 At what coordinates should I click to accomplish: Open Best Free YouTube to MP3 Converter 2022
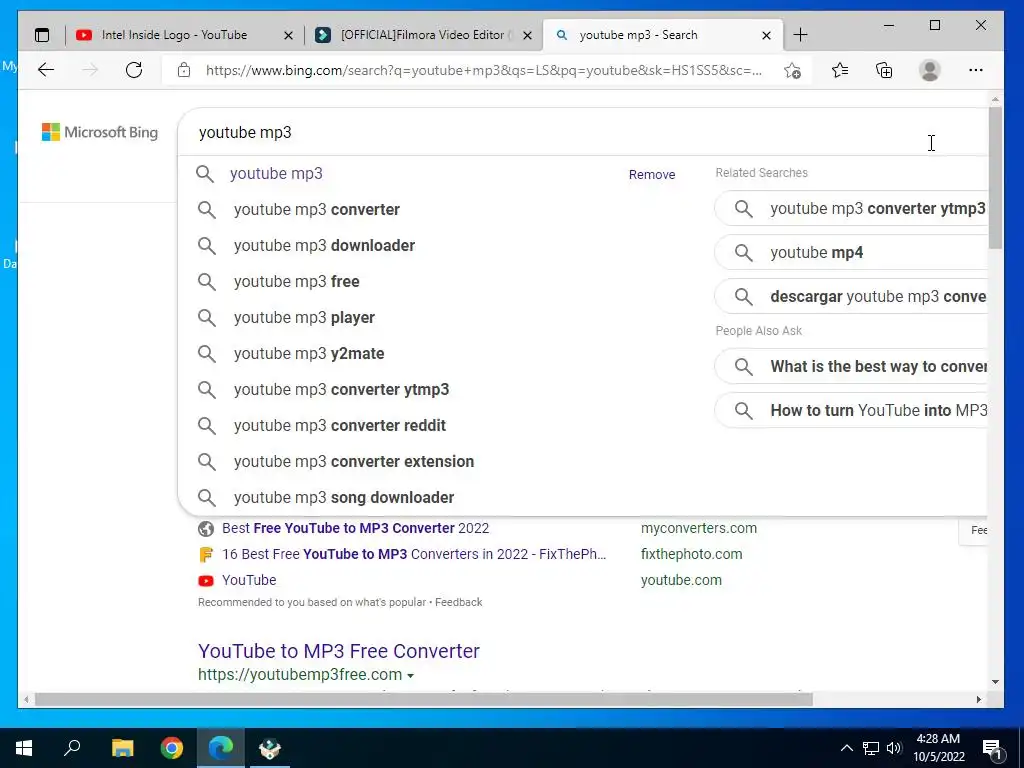(355, 528)
